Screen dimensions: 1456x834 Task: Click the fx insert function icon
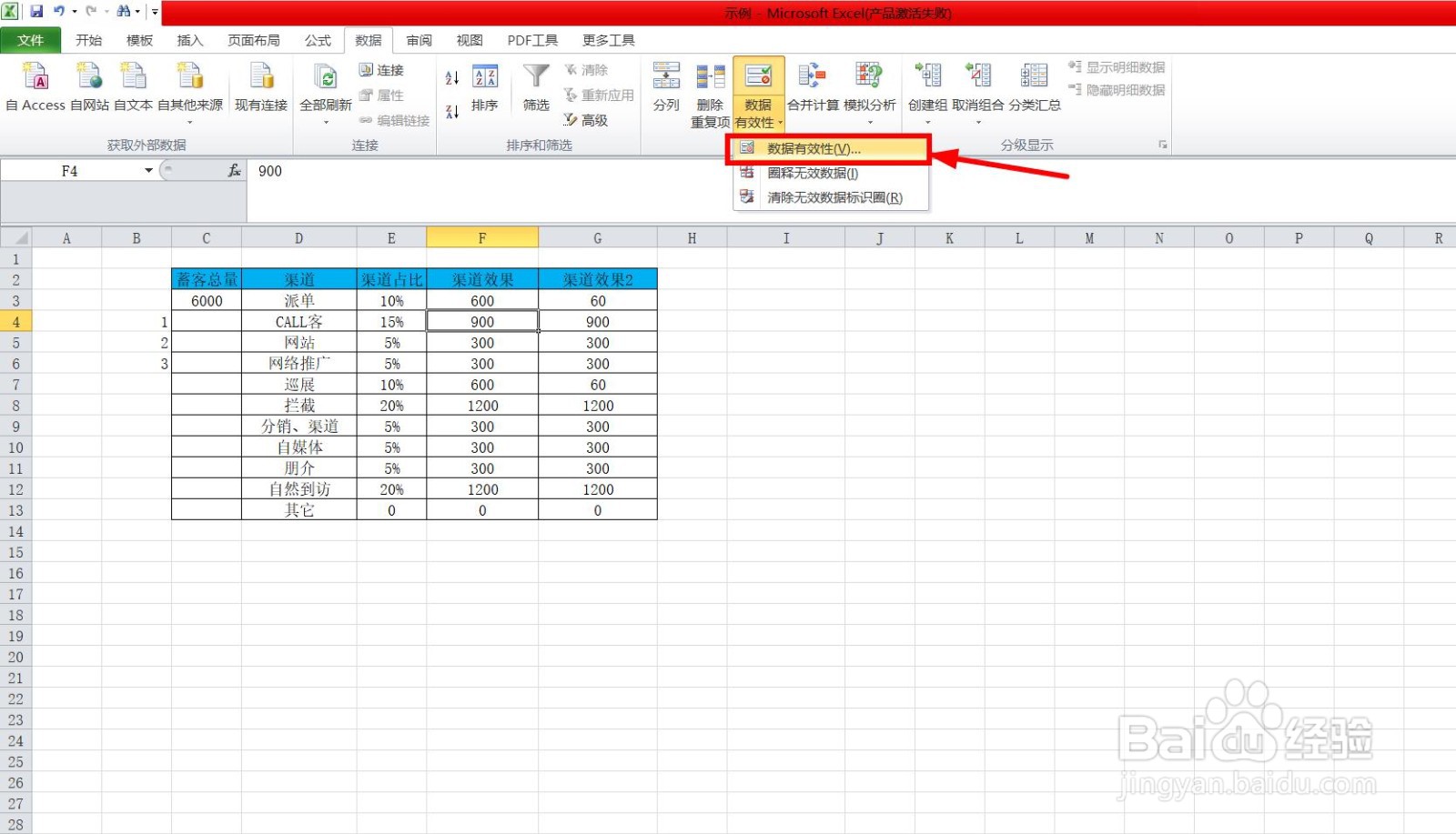pos(234,171)
